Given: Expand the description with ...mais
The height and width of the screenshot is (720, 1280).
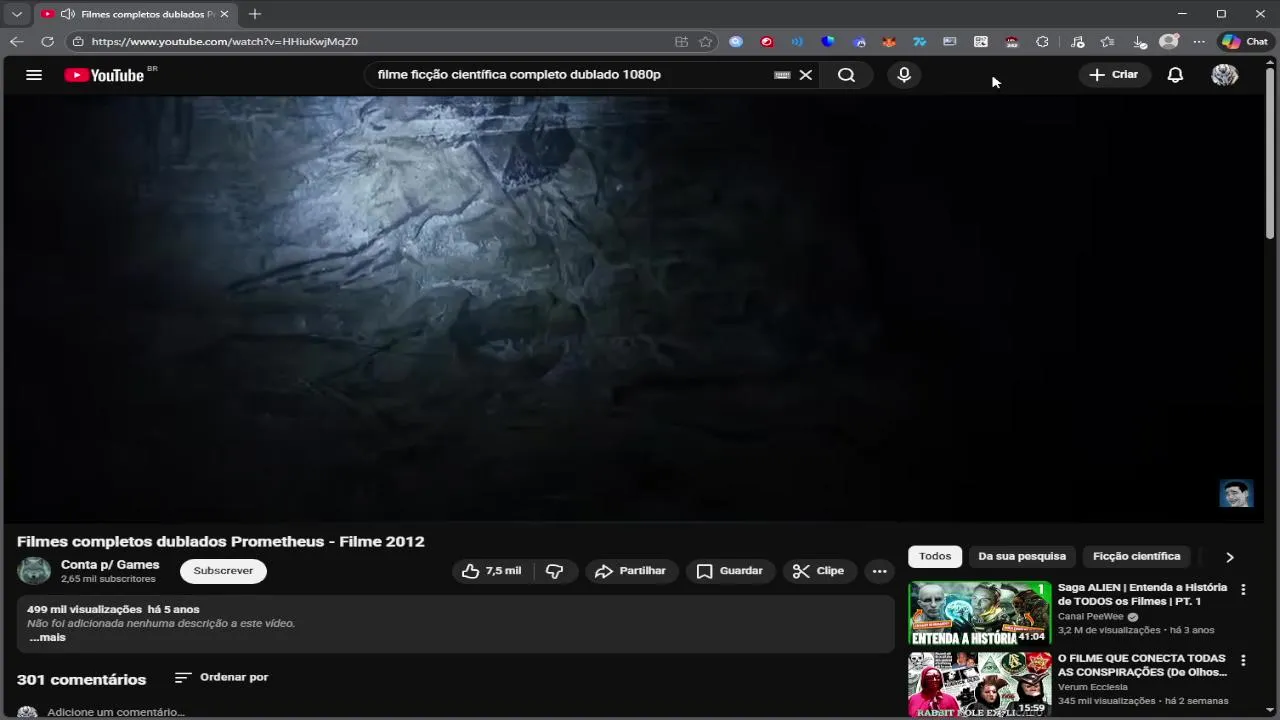Looking at the screenshot, I should coord(47,637).
